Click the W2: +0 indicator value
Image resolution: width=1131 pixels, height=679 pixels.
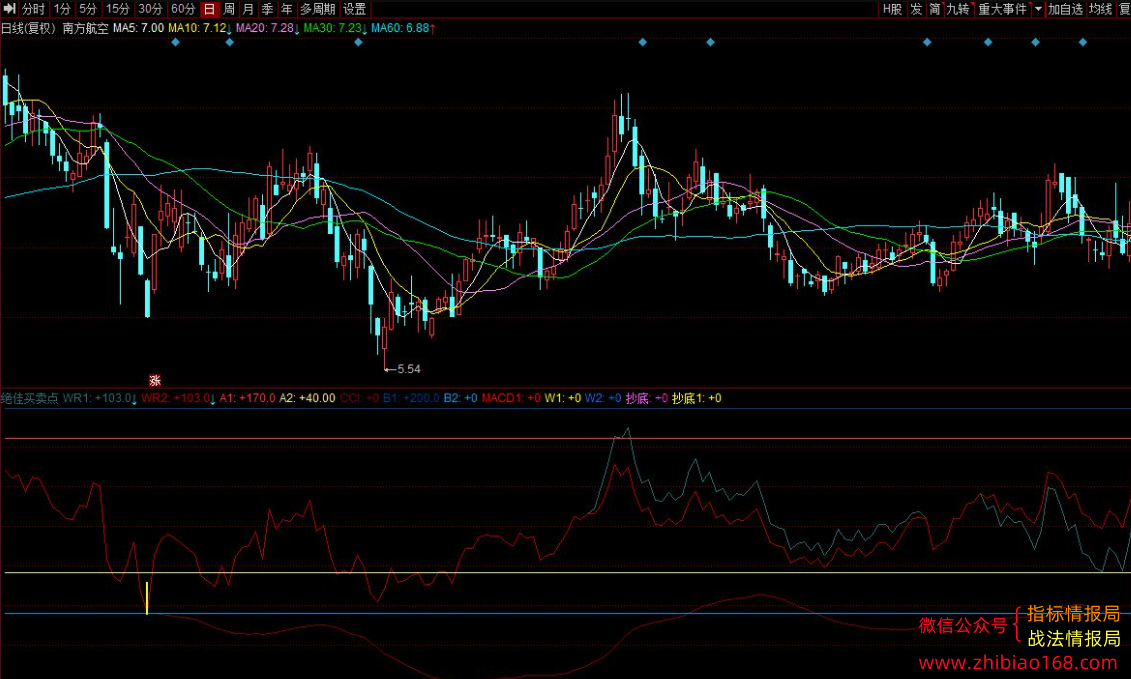tap(603, 398)
